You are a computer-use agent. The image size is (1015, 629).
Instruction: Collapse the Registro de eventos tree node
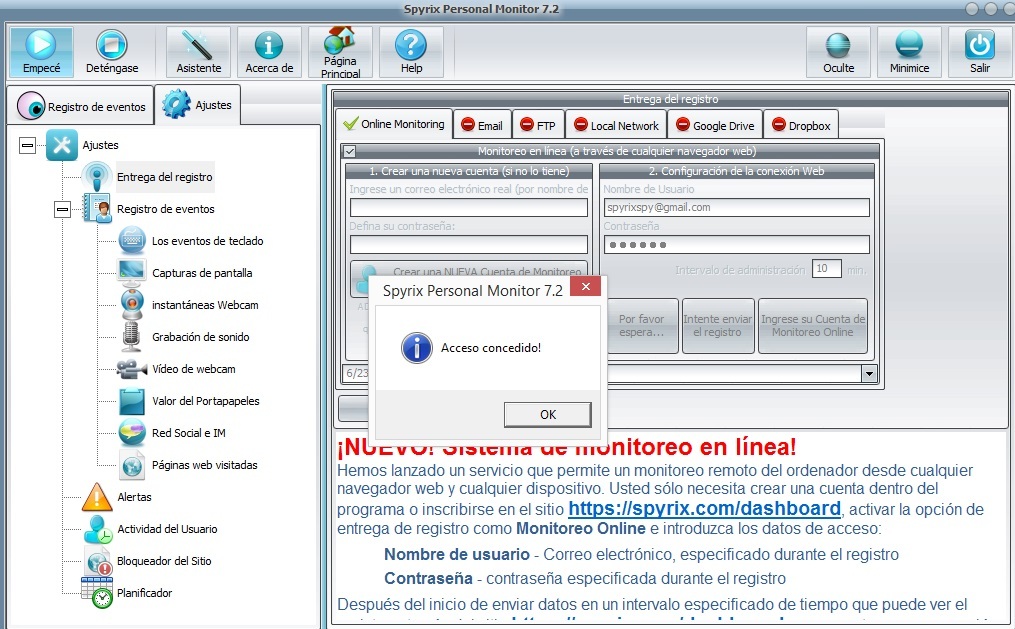(62, 209)
